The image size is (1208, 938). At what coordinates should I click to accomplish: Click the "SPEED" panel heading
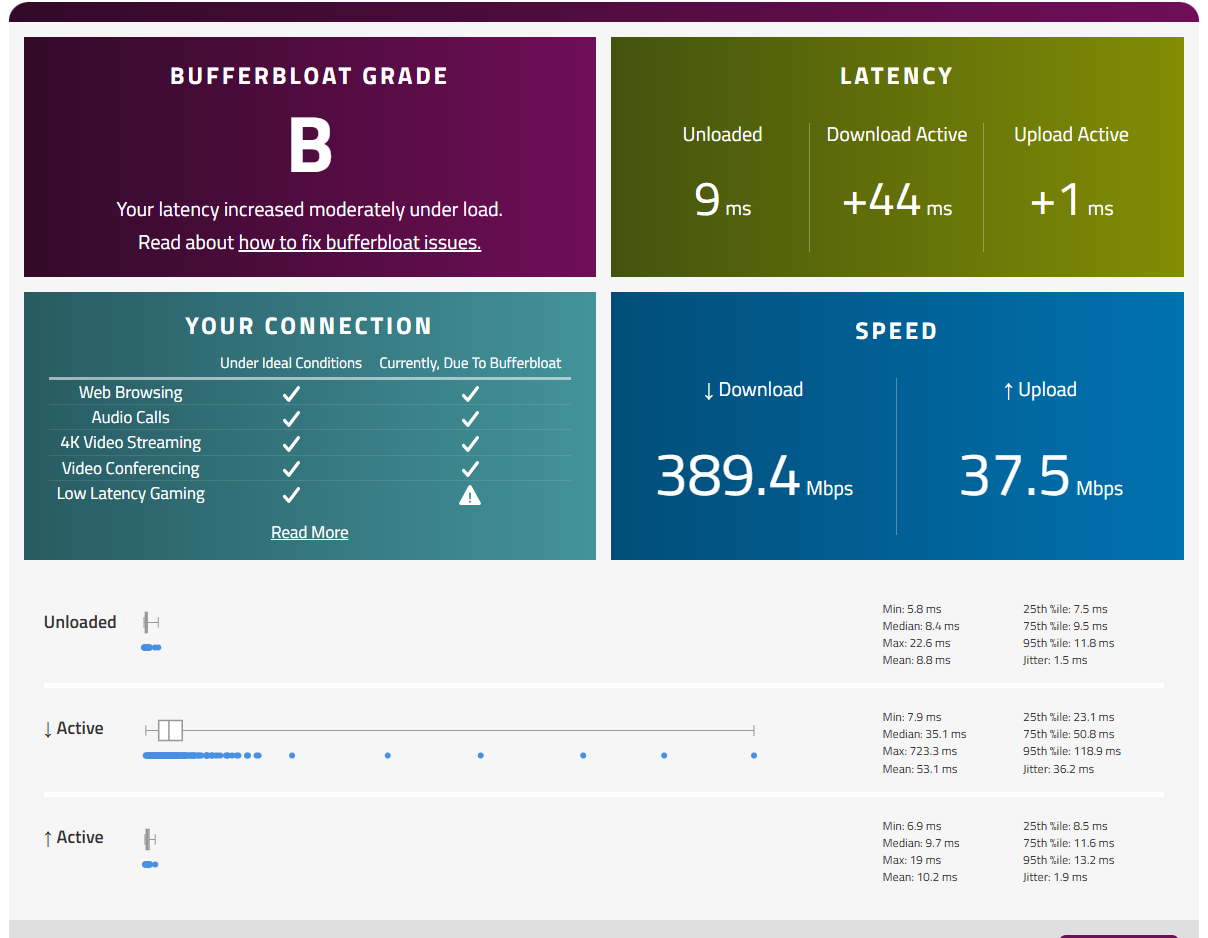(x=897, y=331)
